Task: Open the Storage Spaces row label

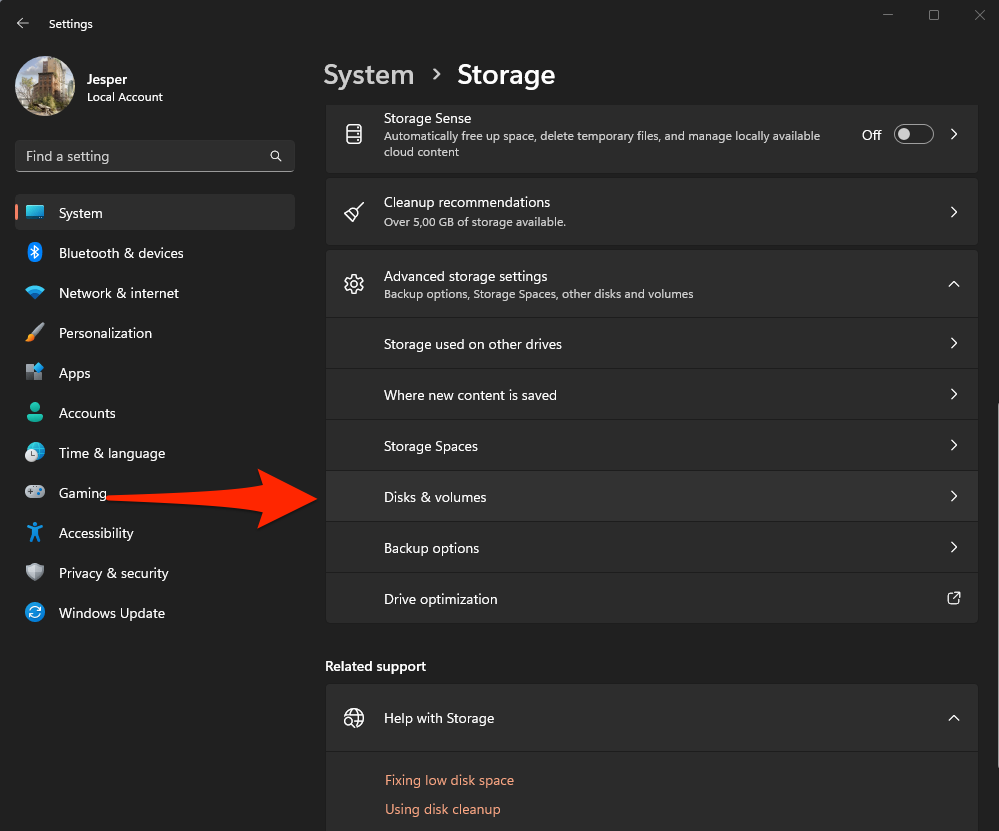Action: (431, 446)
